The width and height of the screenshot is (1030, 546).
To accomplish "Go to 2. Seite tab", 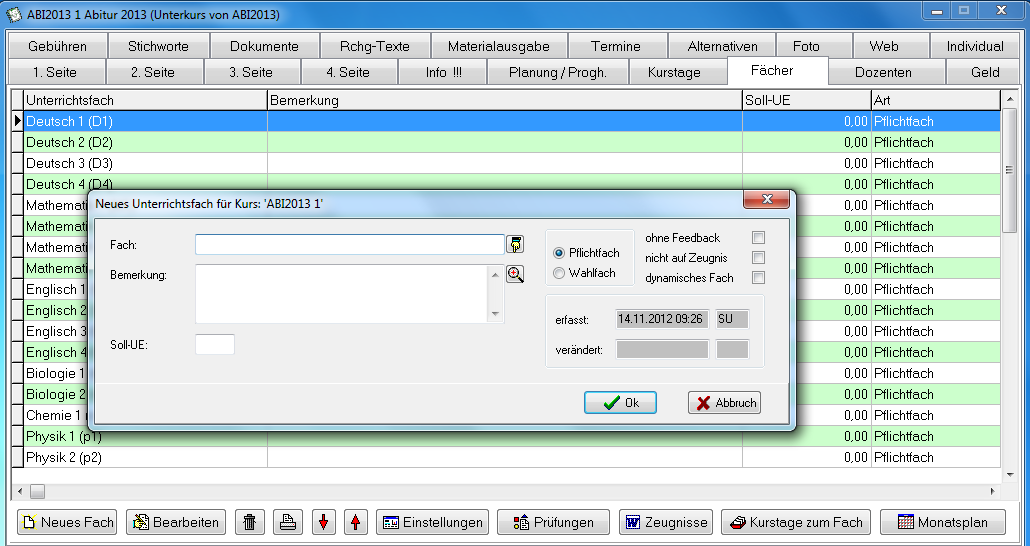I will pyautogui.click(x=155, y=72).
